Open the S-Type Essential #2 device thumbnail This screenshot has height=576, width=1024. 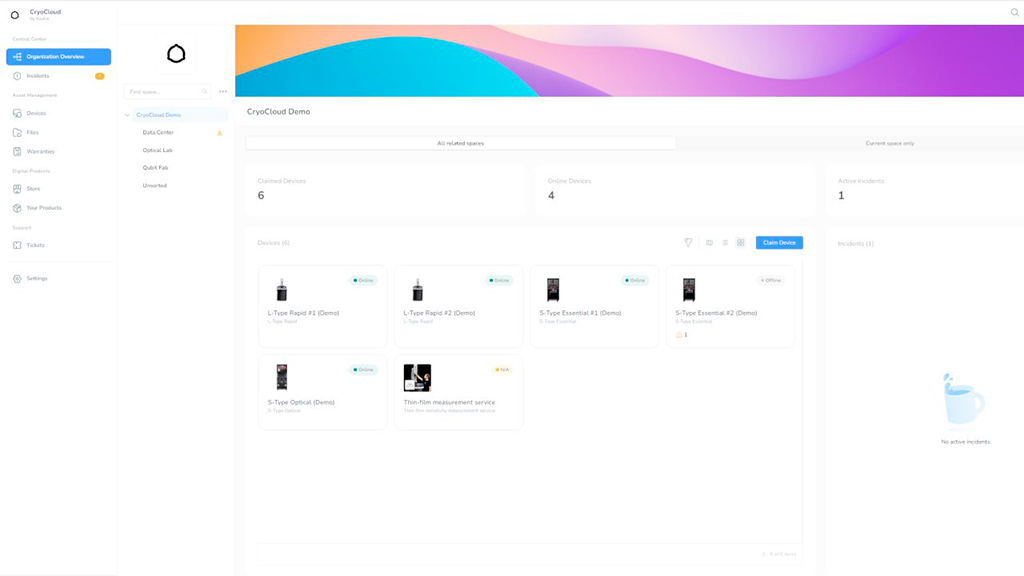coord(689,289)
